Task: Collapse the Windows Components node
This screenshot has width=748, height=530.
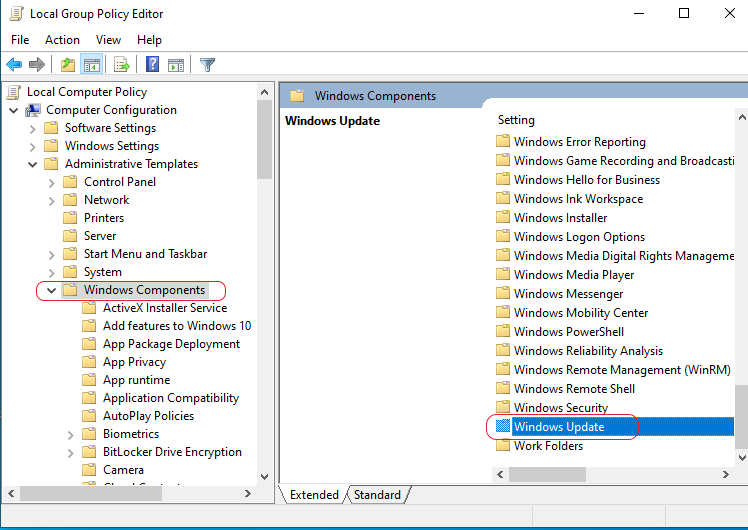Action: (x=52, y=291)
